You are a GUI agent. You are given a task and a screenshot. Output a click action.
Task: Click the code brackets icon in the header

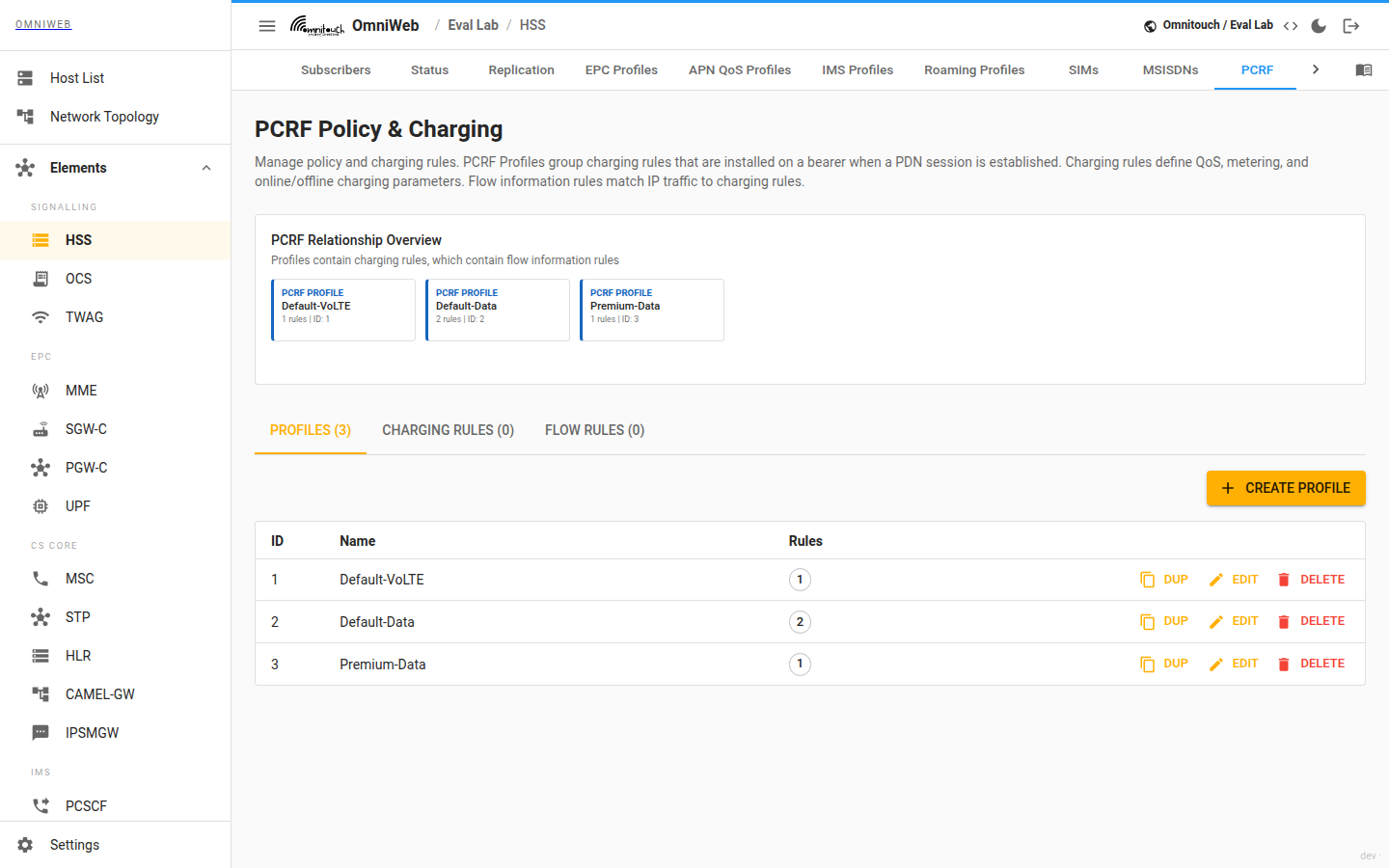(x=1291, y=26)
